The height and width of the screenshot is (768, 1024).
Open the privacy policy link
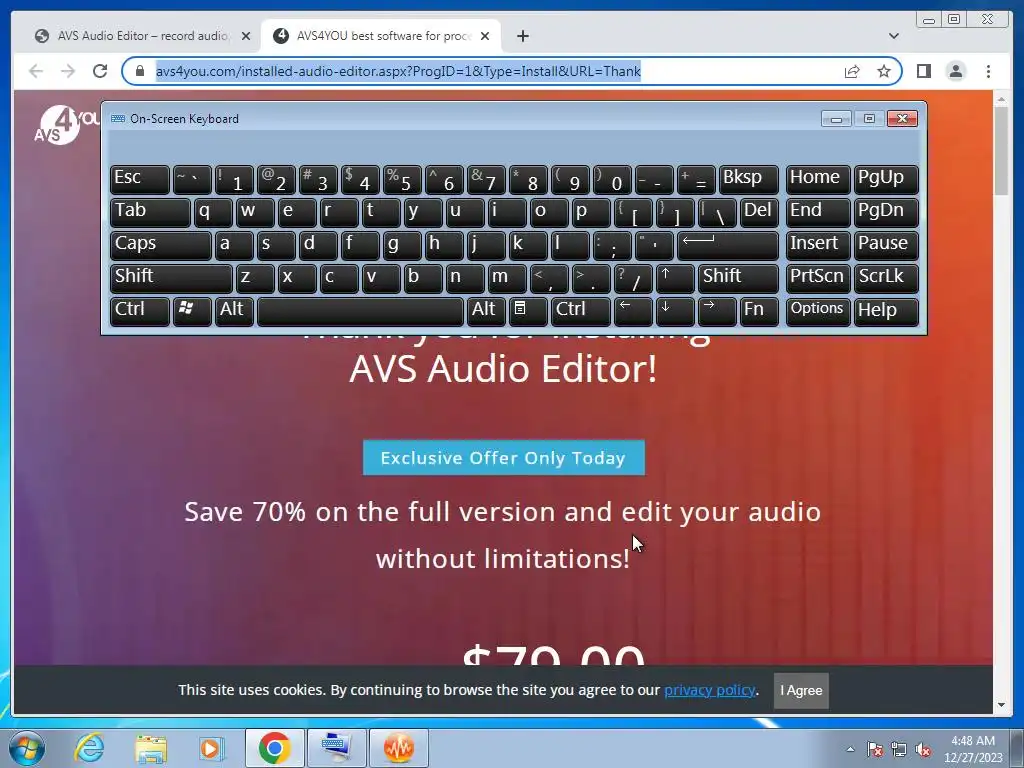pyautogui.click(x=710, y=690)
